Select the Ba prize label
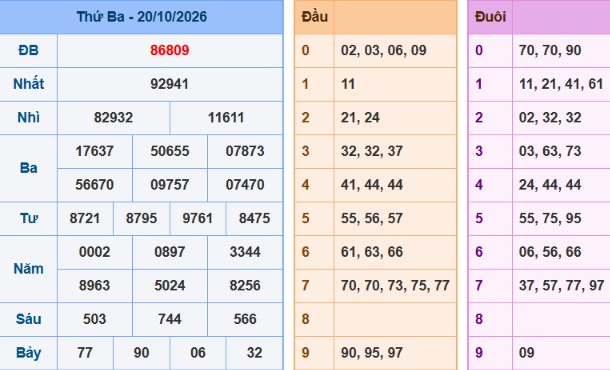610x370 pixels. (28, 168)
